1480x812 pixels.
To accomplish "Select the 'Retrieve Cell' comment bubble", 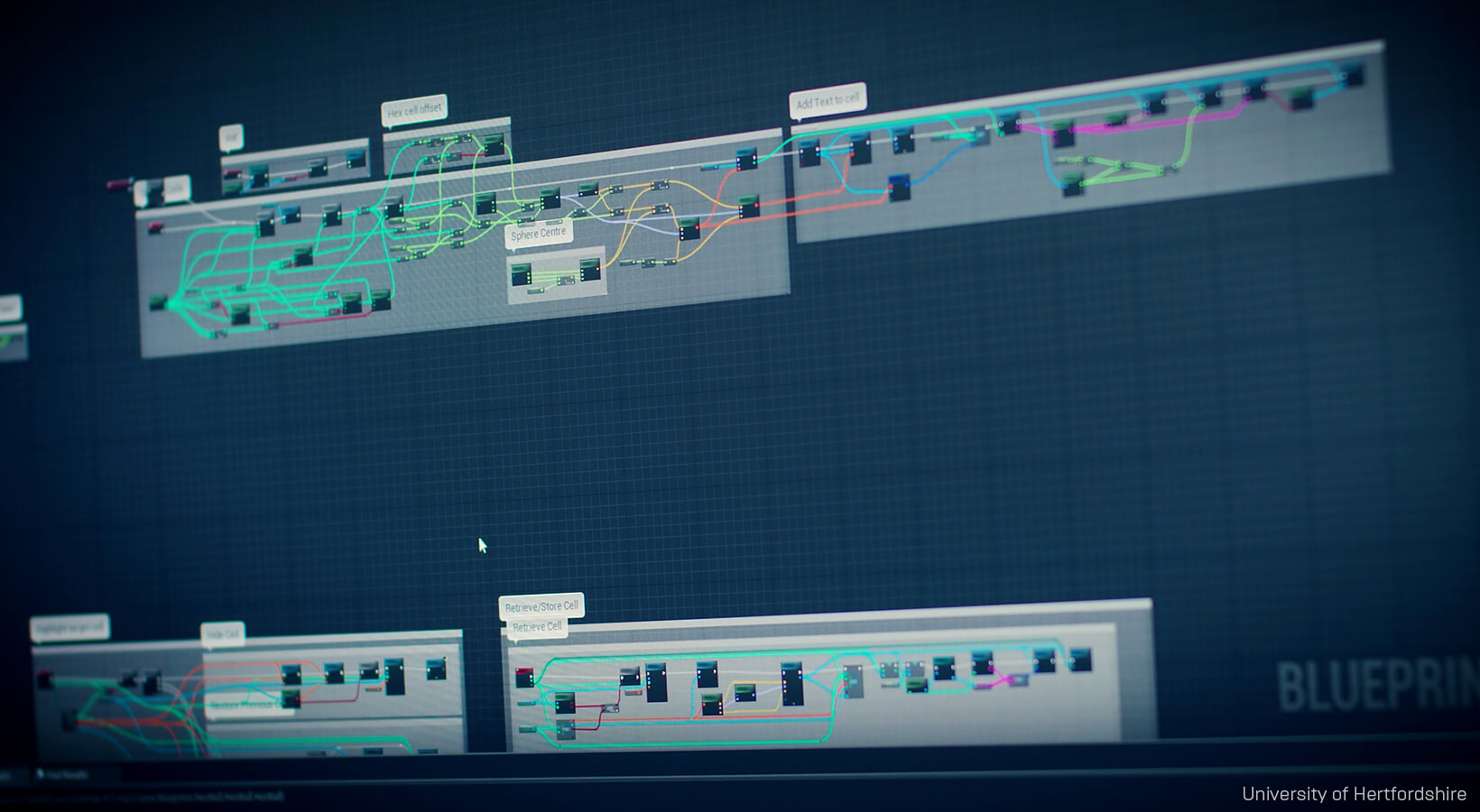I will tap(538, 627).
